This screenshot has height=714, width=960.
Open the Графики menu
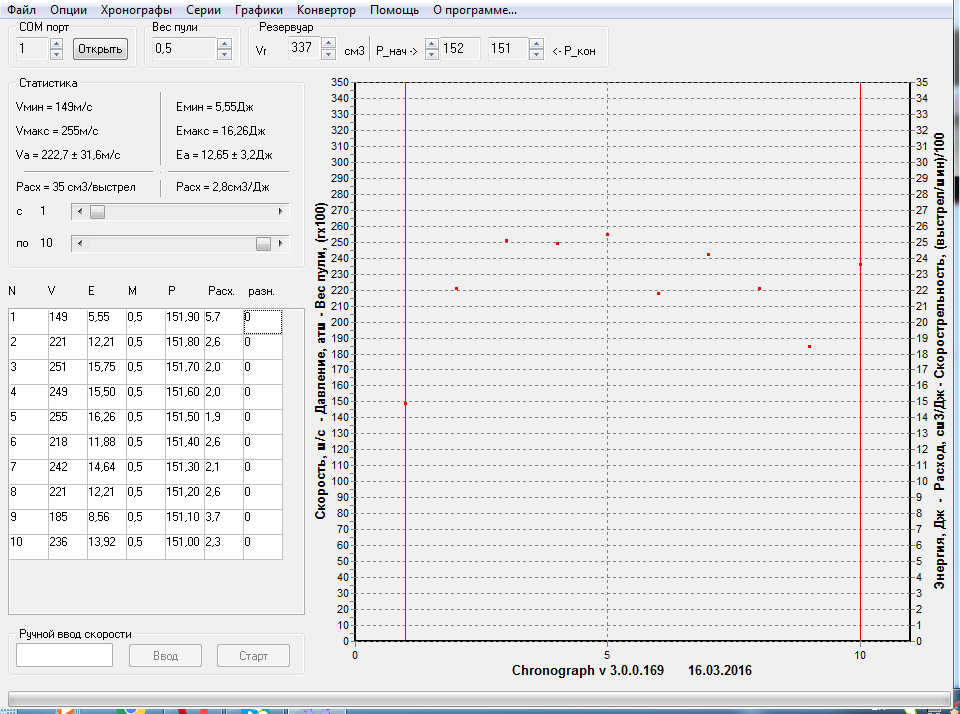259,10
